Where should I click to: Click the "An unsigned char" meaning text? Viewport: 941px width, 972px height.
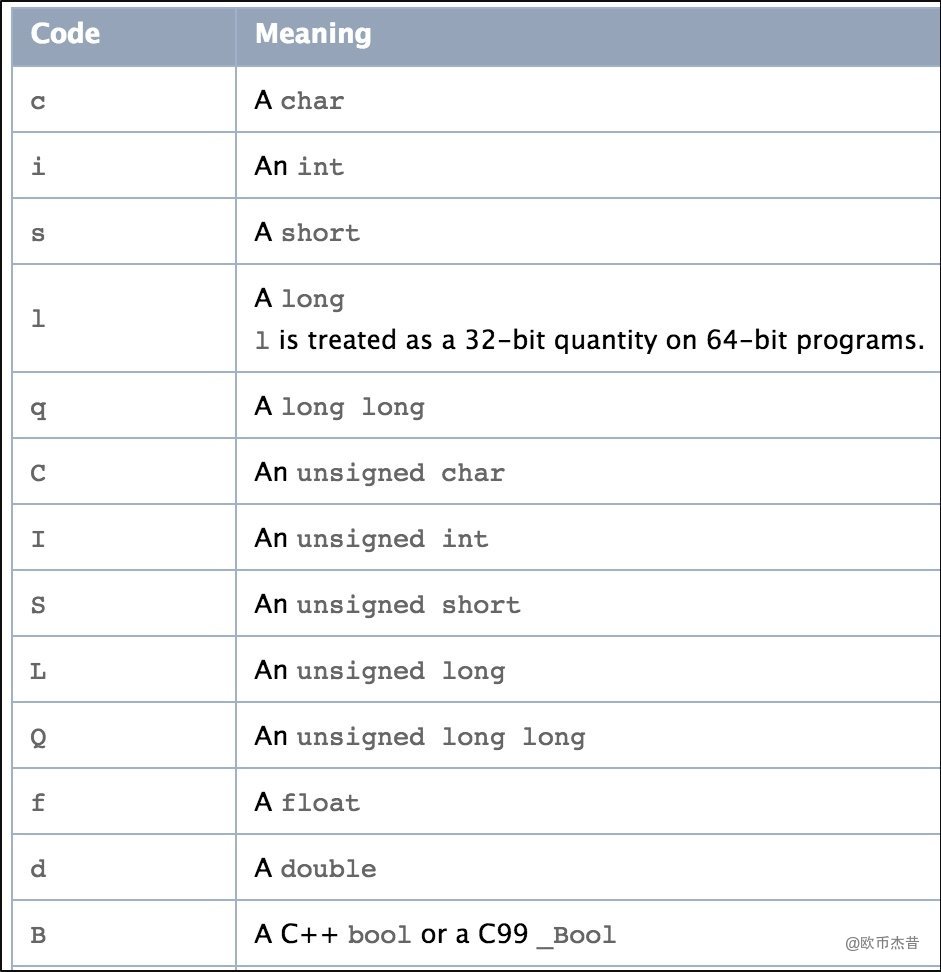click(x=379, y=473)
